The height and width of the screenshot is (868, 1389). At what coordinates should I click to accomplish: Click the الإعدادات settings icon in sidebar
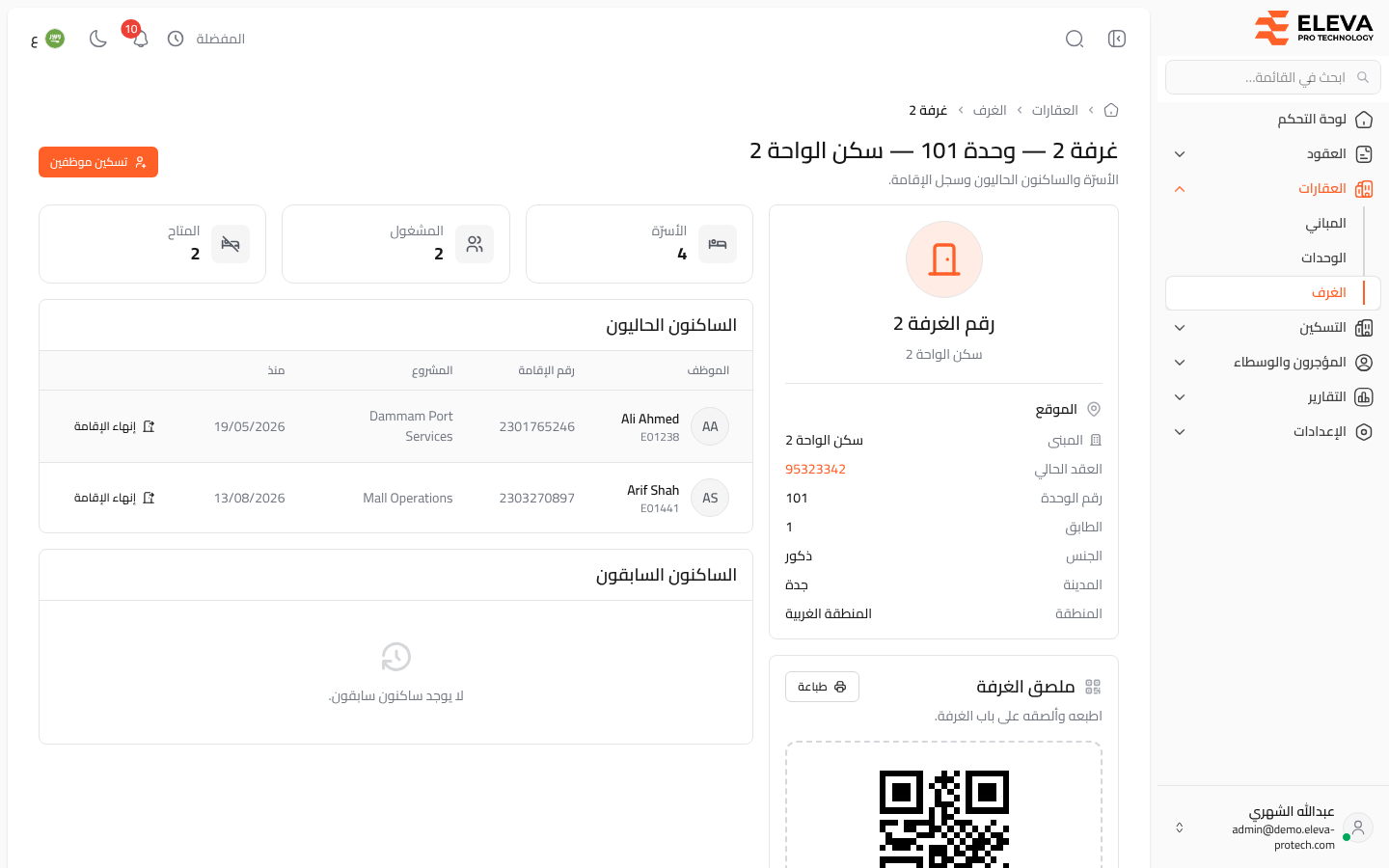tap(1364, 432)
